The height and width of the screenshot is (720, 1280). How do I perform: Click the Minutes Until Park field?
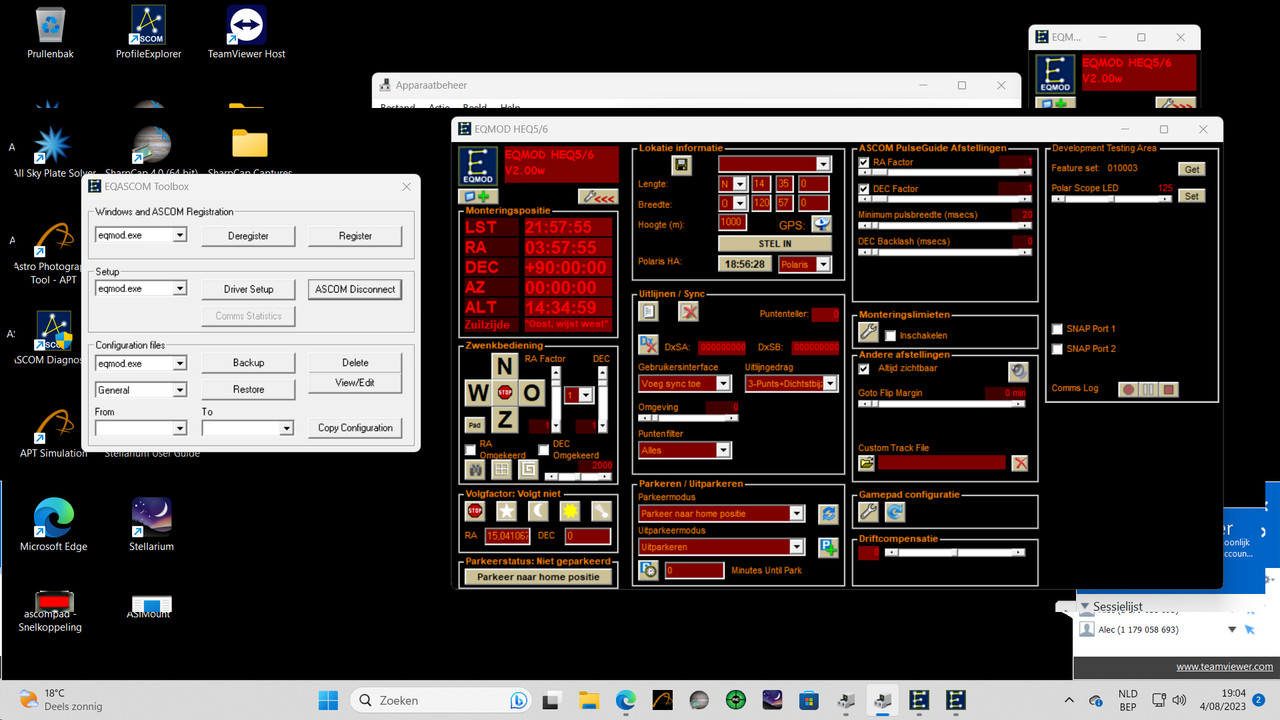(x=694, y=570)
